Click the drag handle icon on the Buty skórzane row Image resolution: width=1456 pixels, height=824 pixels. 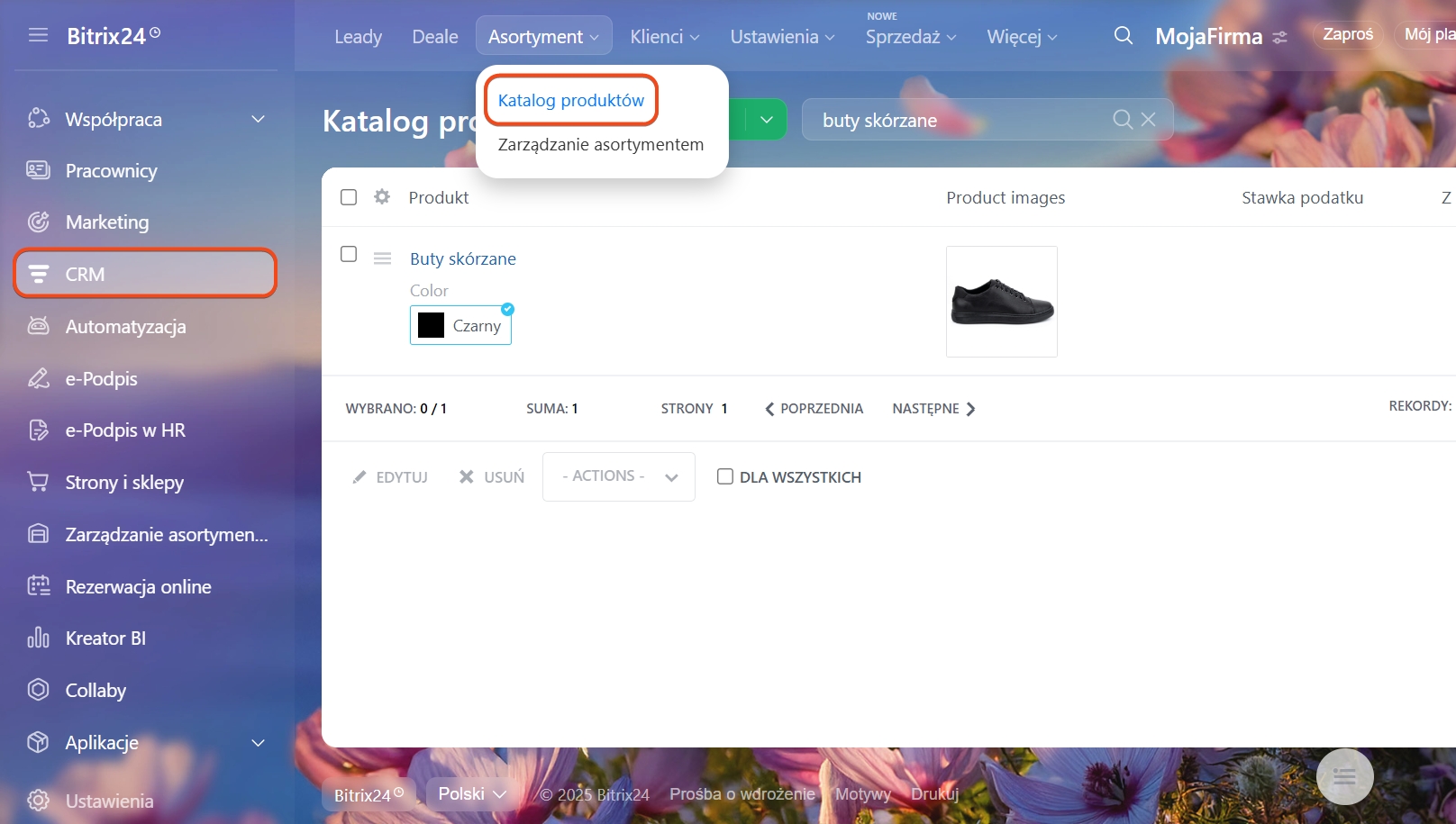pyautogui.click(x=382, y=258)
